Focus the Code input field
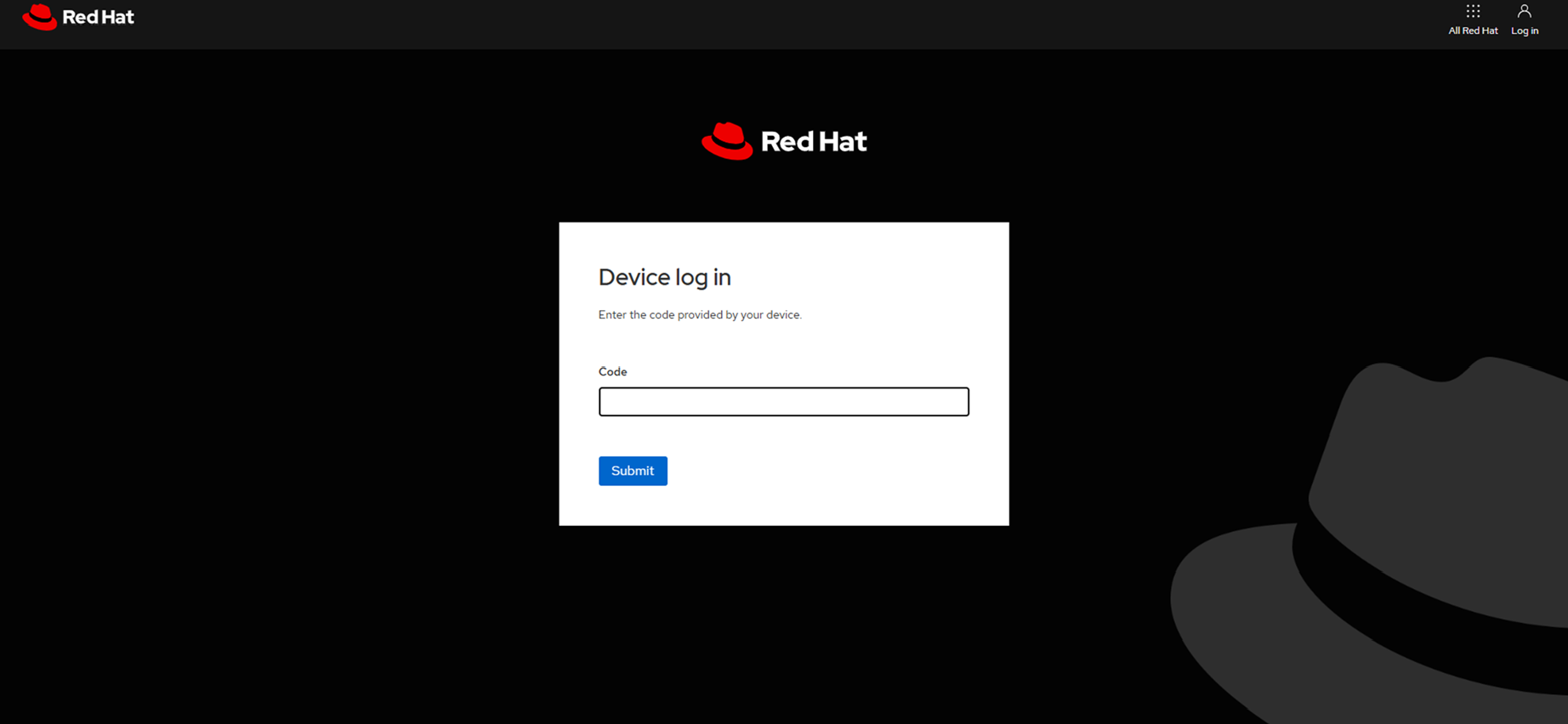 pyautogui.click(x=784, y=402)
